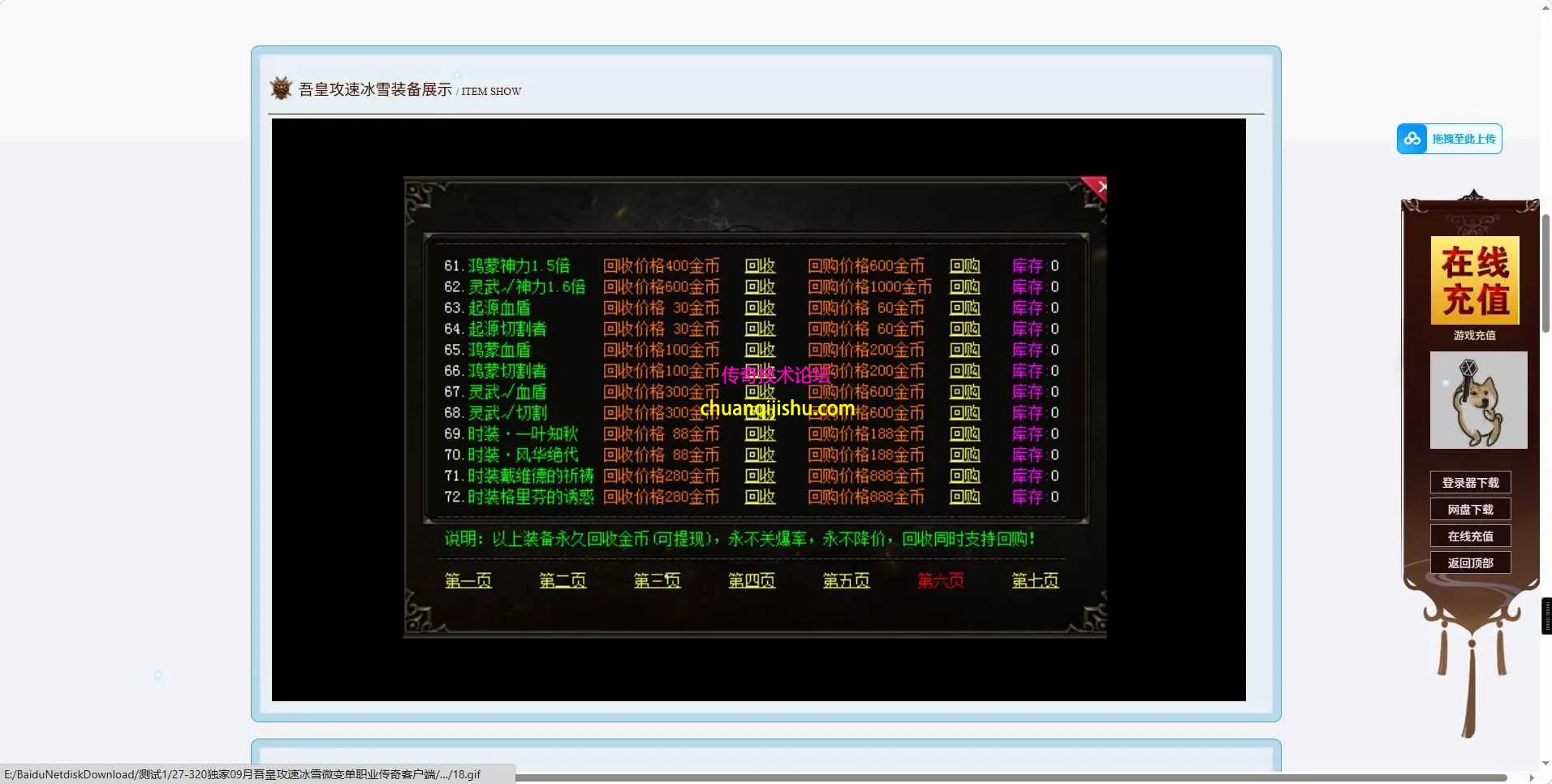Select the highlighted 第六页 page tab
Viewport: 1552px width, 784px height.
(940, 580)
